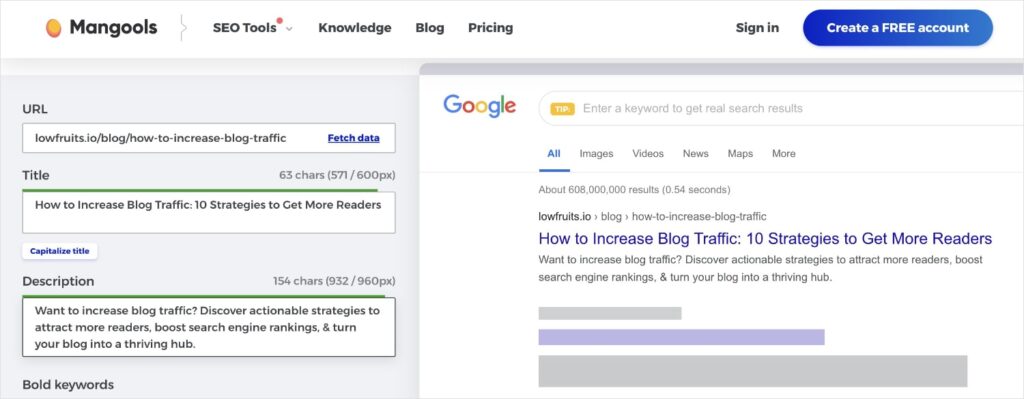Screen dimensions: 1024x399
Task: Click the preview snippet description text
Action: [x=761, y=268]
